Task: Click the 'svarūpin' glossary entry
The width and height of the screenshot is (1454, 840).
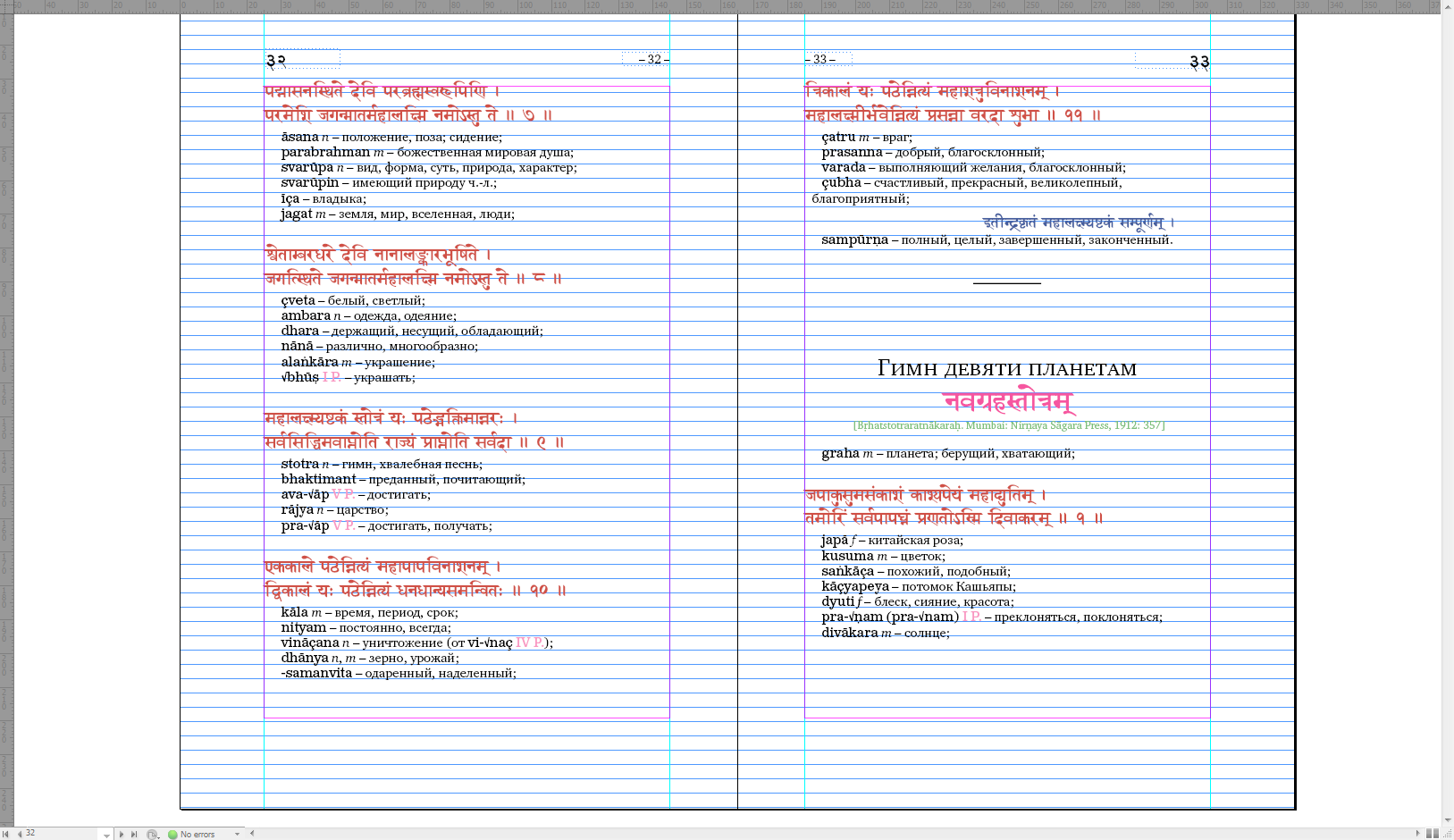Action: click(389, 182)
